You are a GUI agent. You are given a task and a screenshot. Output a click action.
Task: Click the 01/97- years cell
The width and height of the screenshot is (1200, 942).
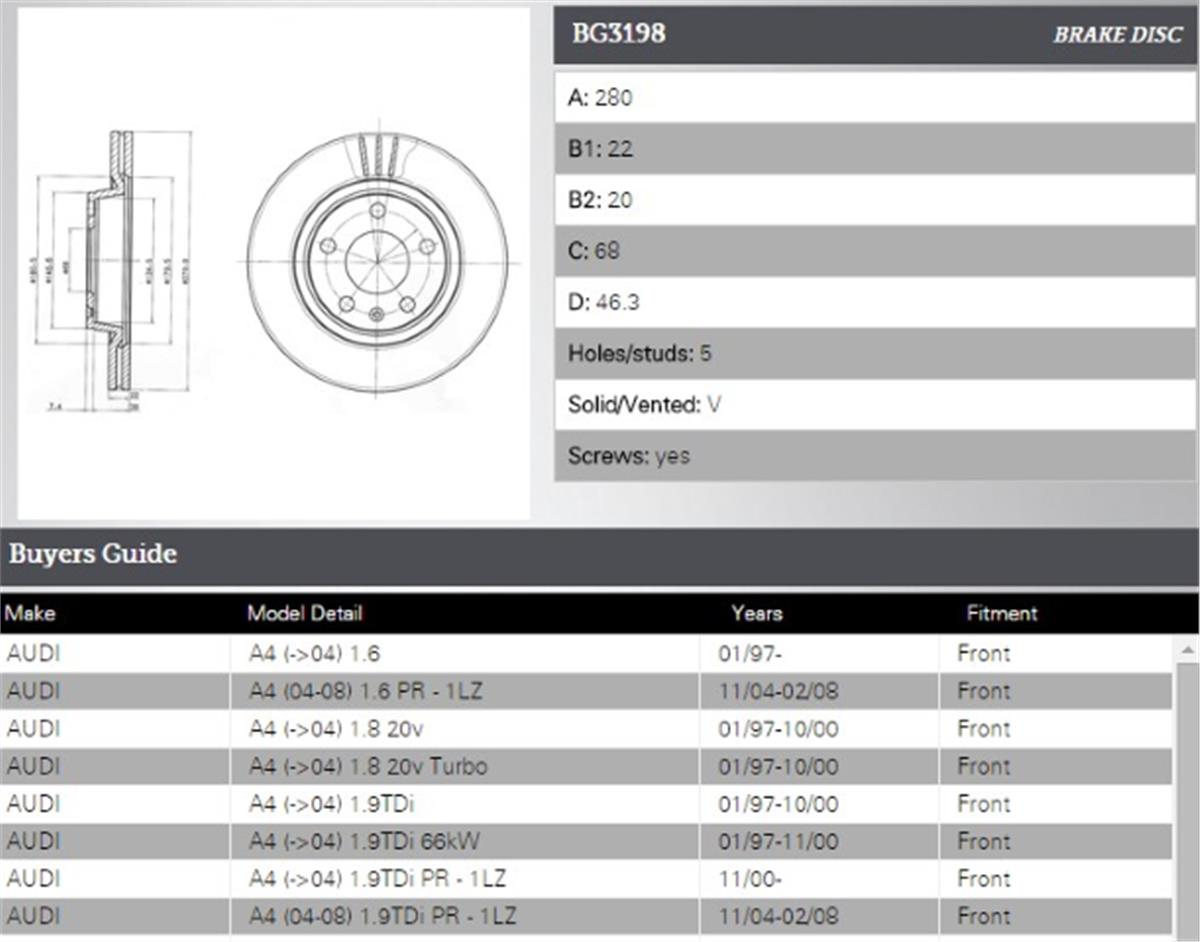(819, 654)
